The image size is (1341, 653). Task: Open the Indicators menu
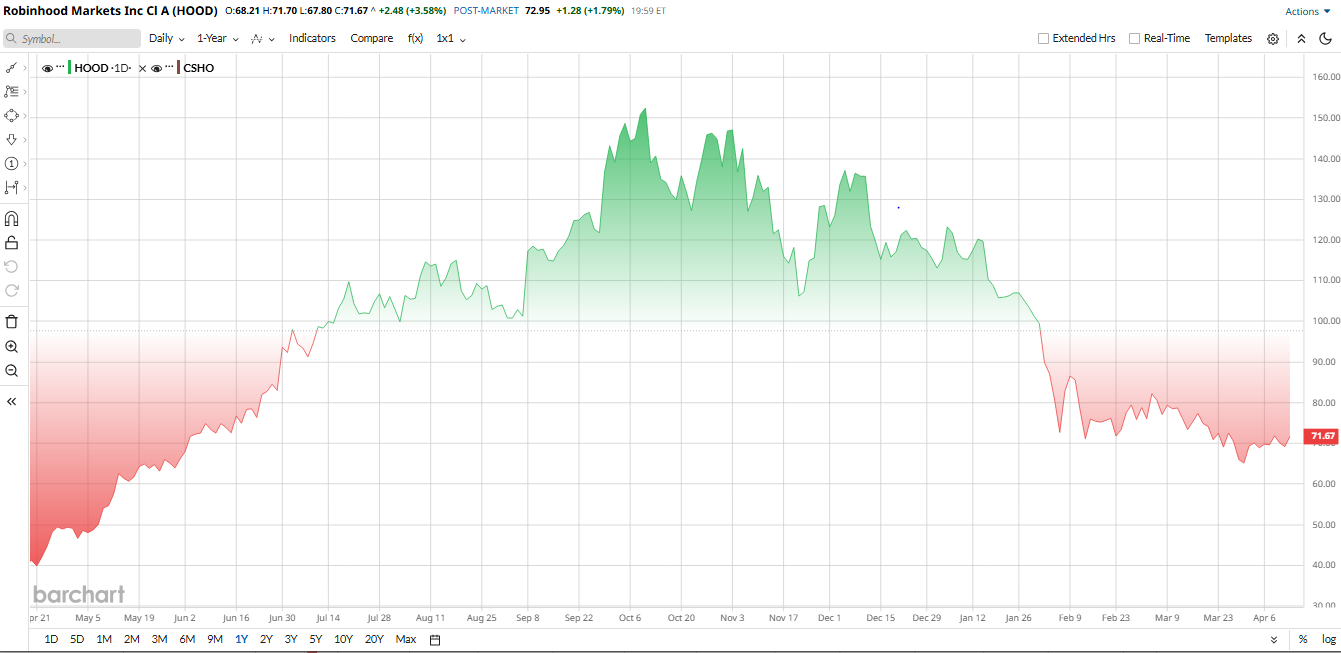click(312, 39)
